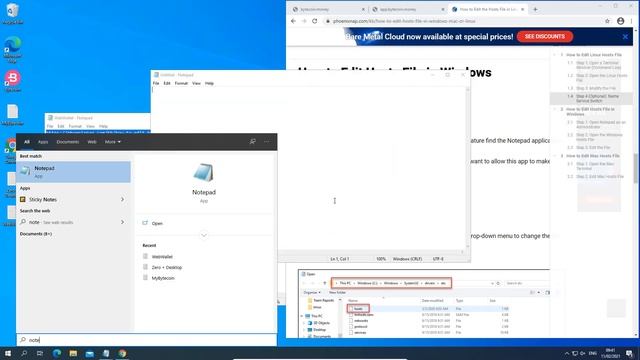Click the Sticky Notes app icon
This screenshot has height=360, width=640.
click(23, 200)
